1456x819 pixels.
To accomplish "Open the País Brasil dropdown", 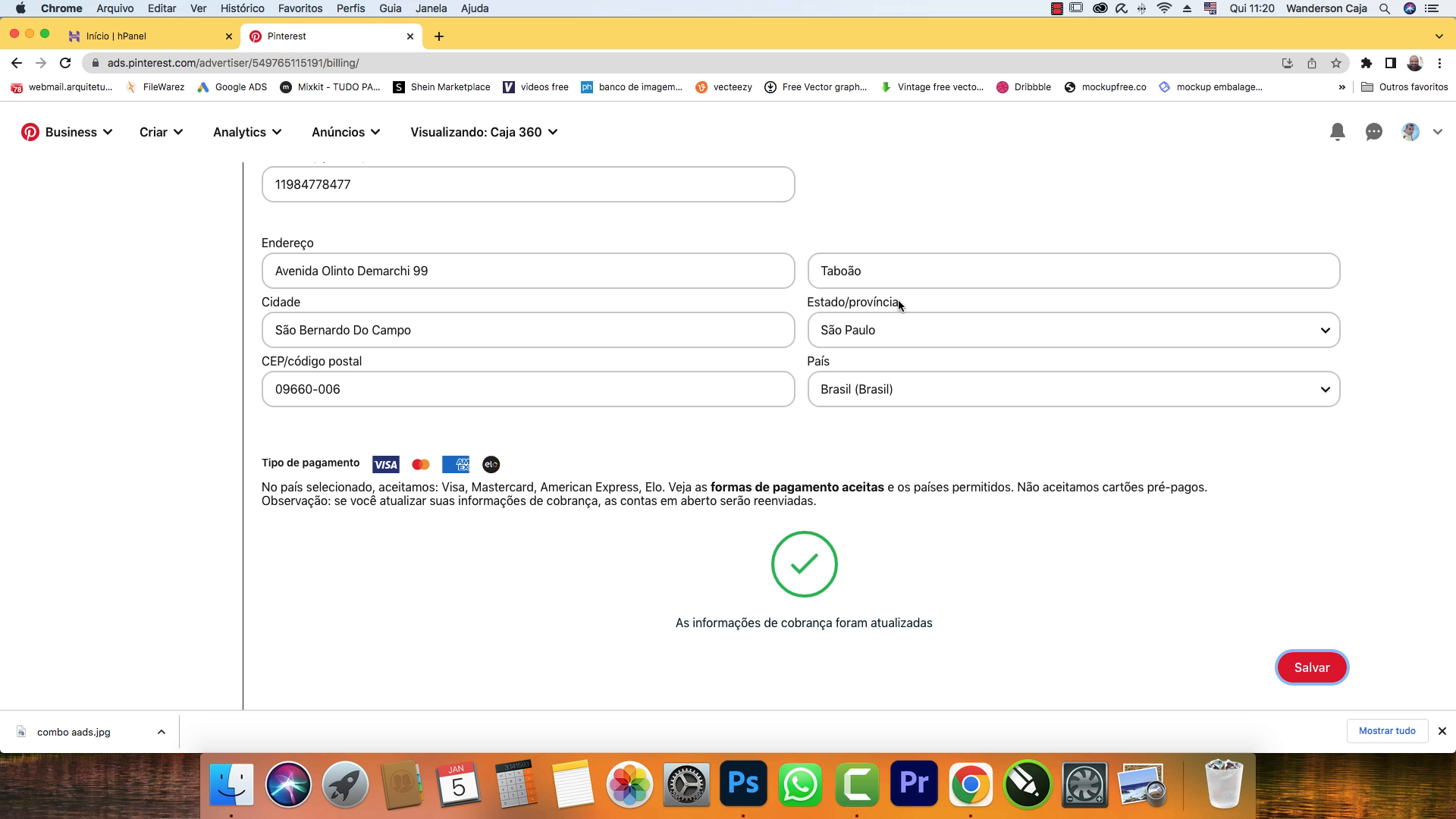I will point(1073,389).
